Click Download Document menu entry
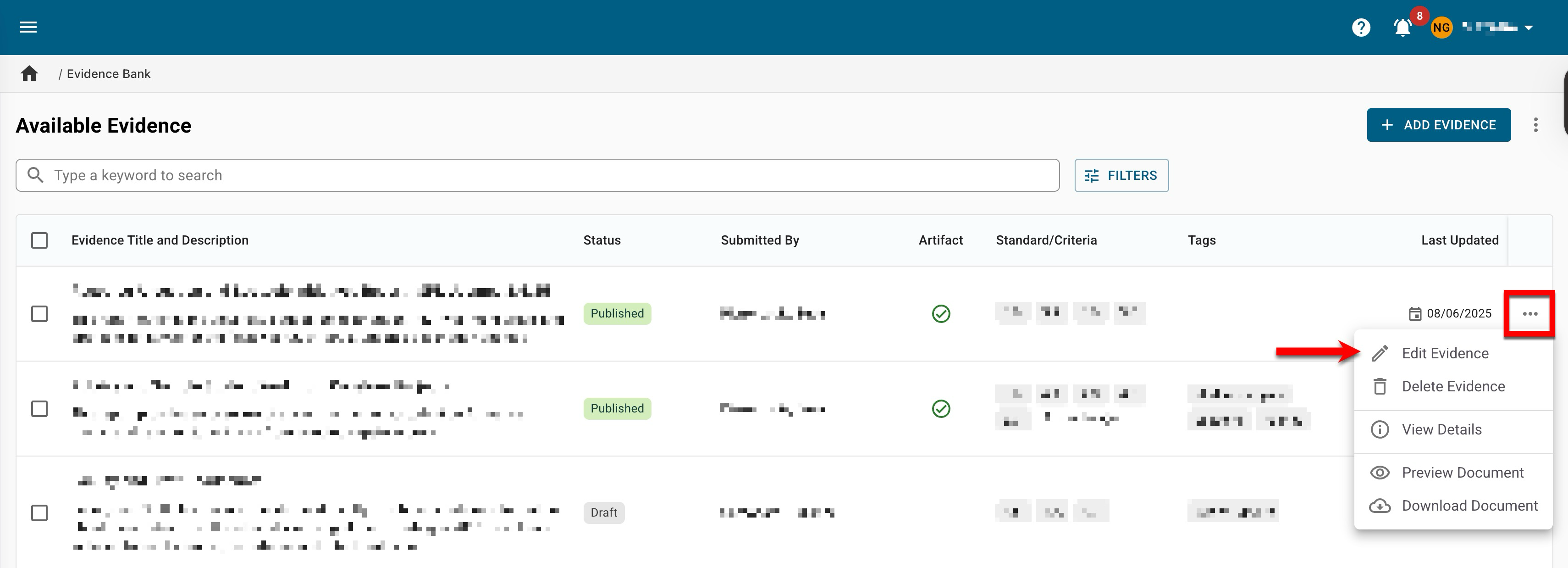 point(1469,506)
